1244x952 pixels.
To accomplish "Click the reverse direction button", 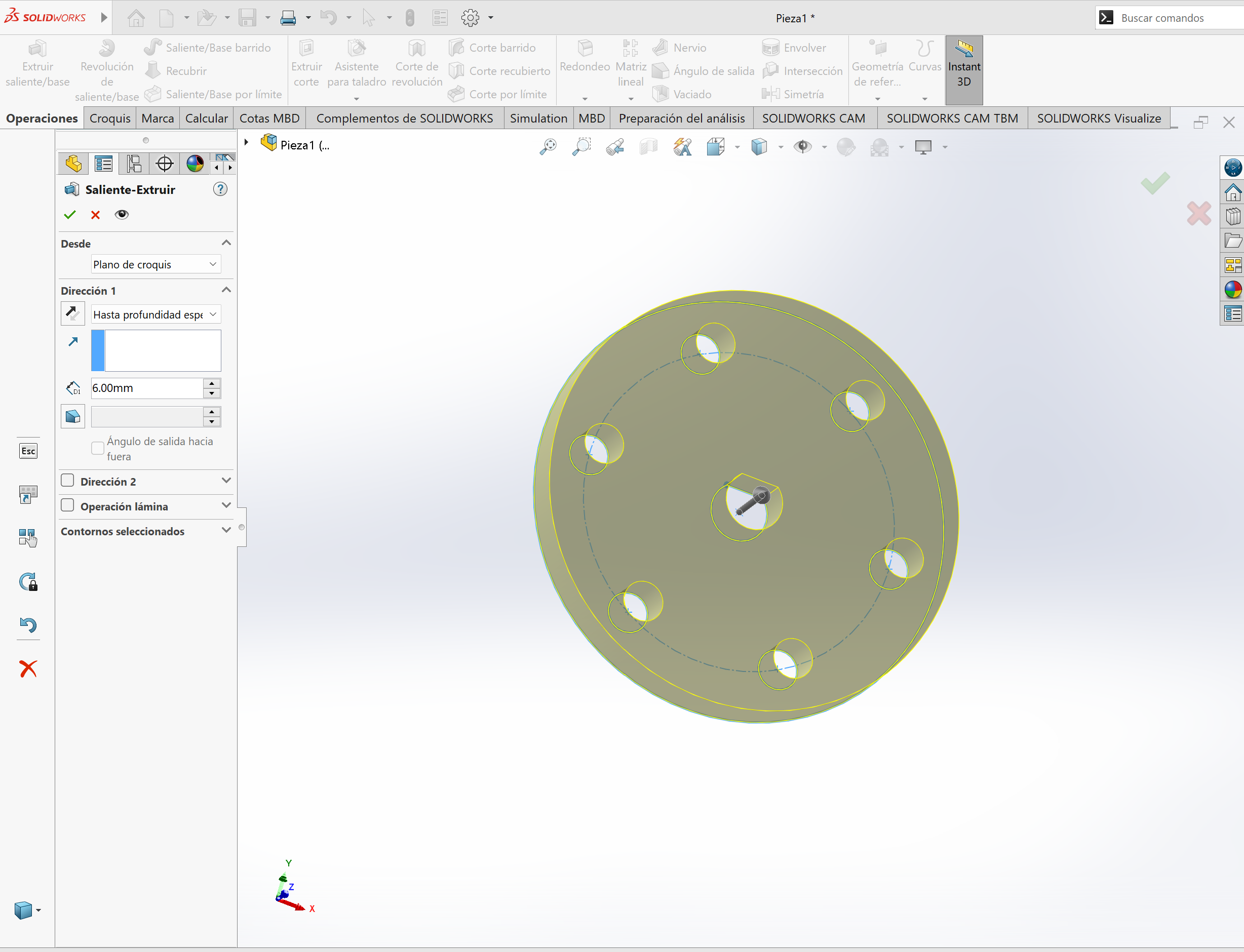I will [72, 314].
